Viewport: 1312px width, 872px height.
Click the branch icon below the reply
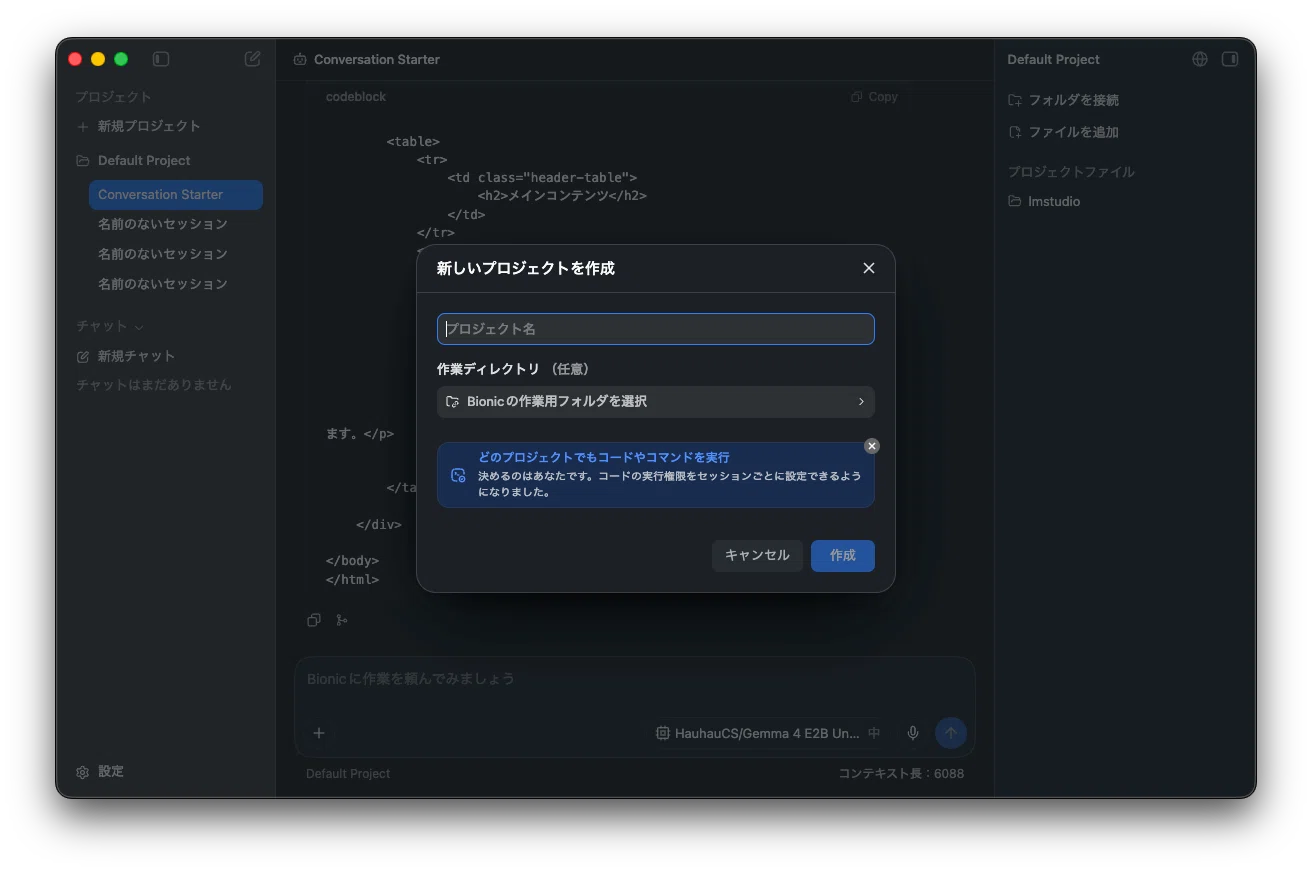point(342,620)
